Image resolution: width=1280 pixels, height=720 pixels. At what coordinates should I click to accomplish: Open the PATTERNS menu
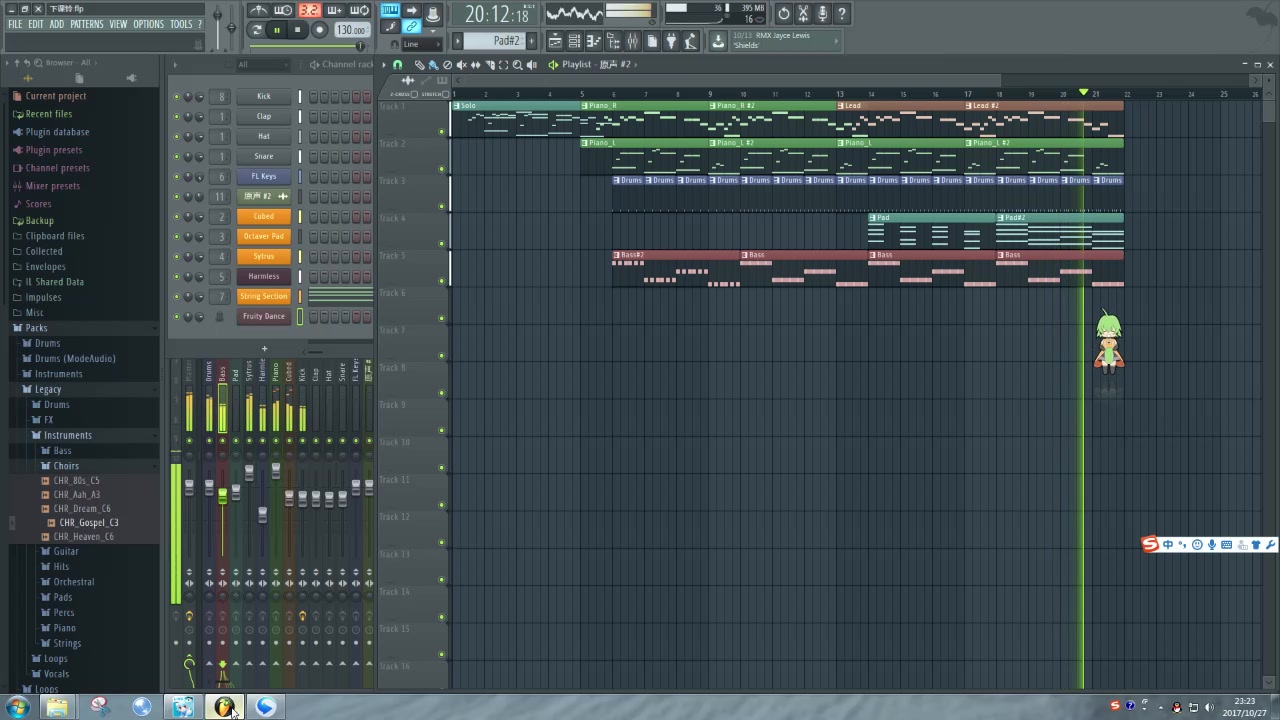click(87, 24)
